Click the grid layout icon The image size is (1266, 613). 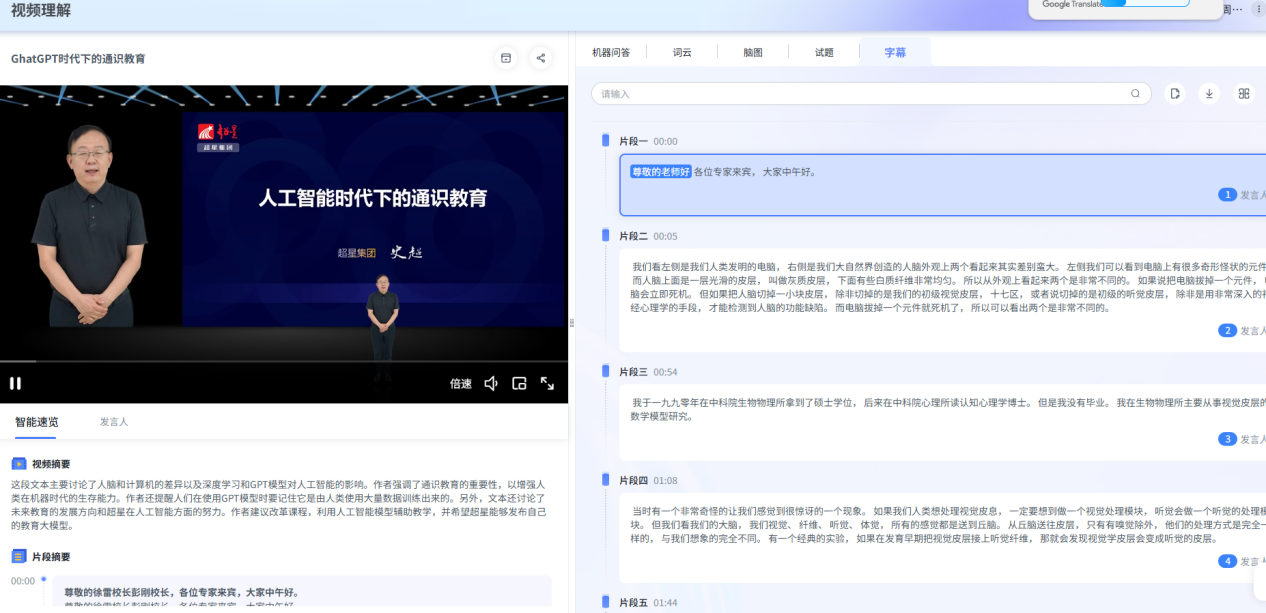click(x=1244, y=94)
